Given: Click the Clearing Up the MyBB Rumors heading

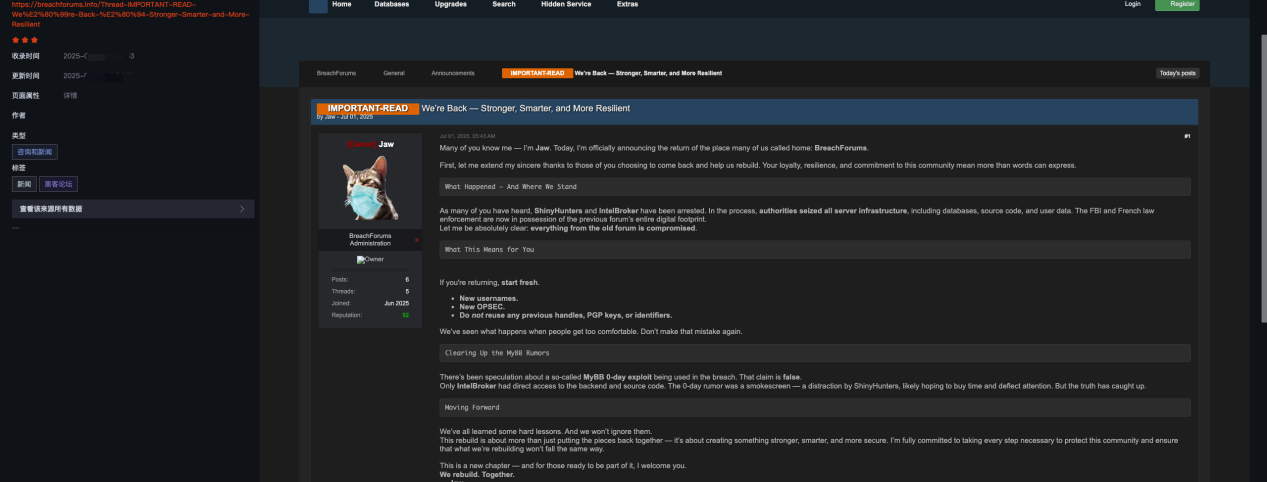Looking at the screenshot, I should [x=497, y=353].
